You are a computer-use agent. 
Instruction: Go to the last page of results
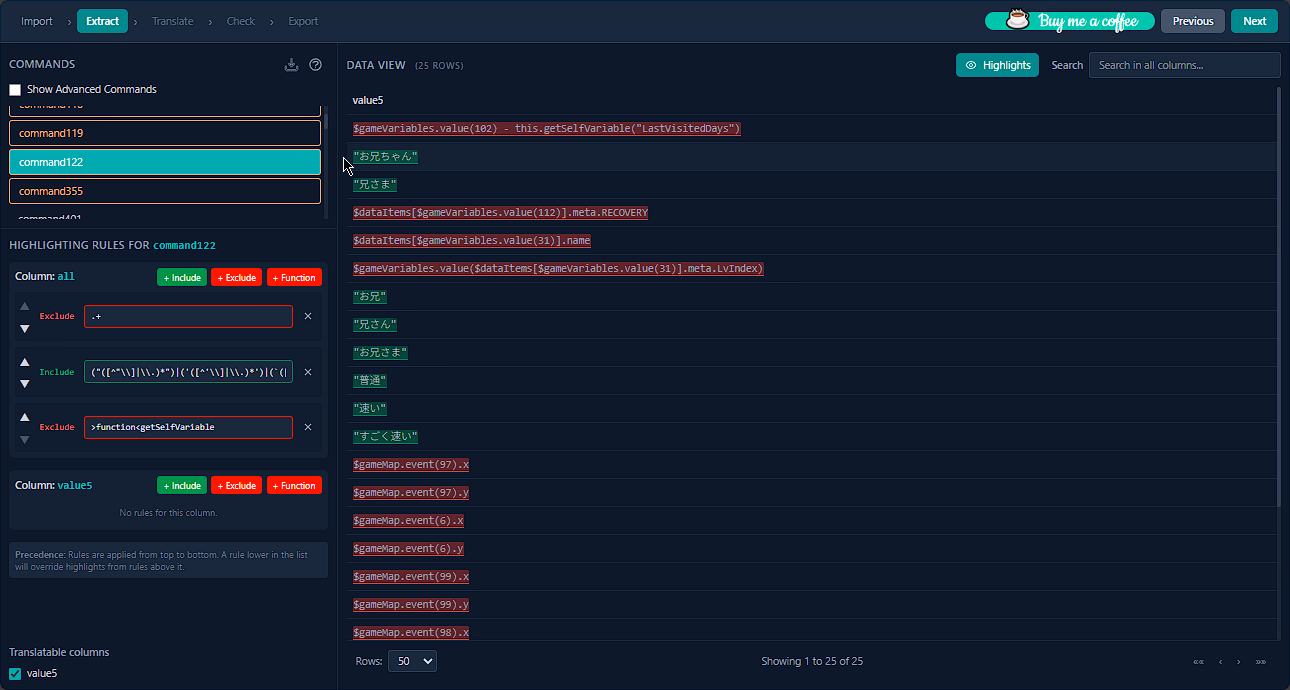tap(1260, 662)
